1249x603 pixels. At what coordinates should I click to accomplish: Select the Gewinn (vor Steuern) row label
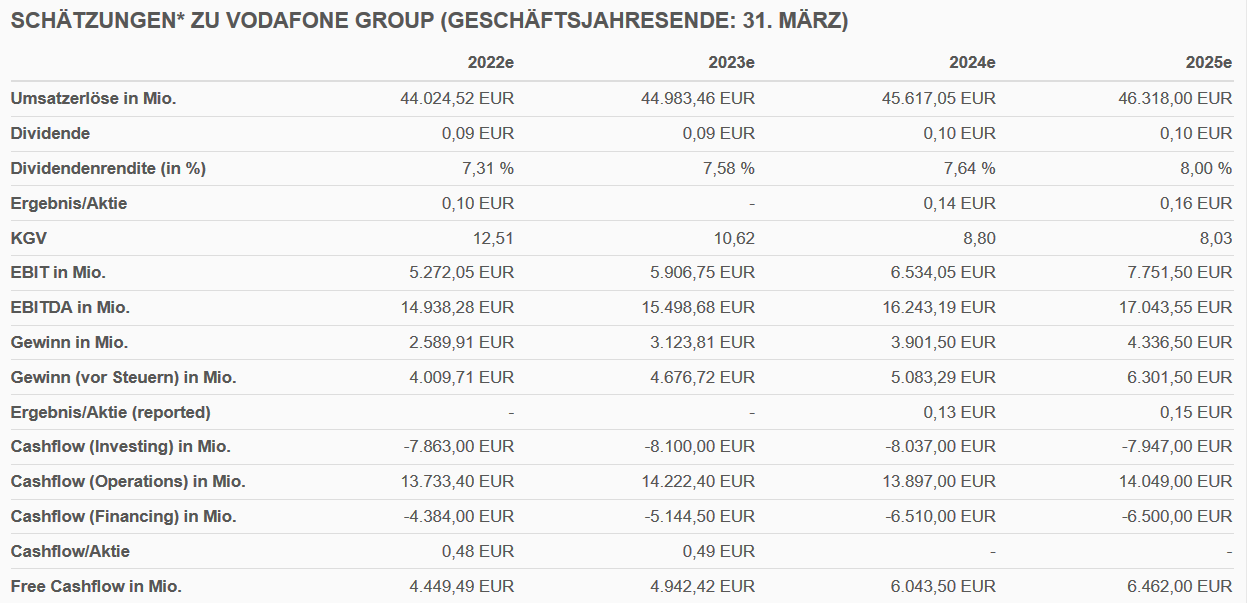[123, 377]
